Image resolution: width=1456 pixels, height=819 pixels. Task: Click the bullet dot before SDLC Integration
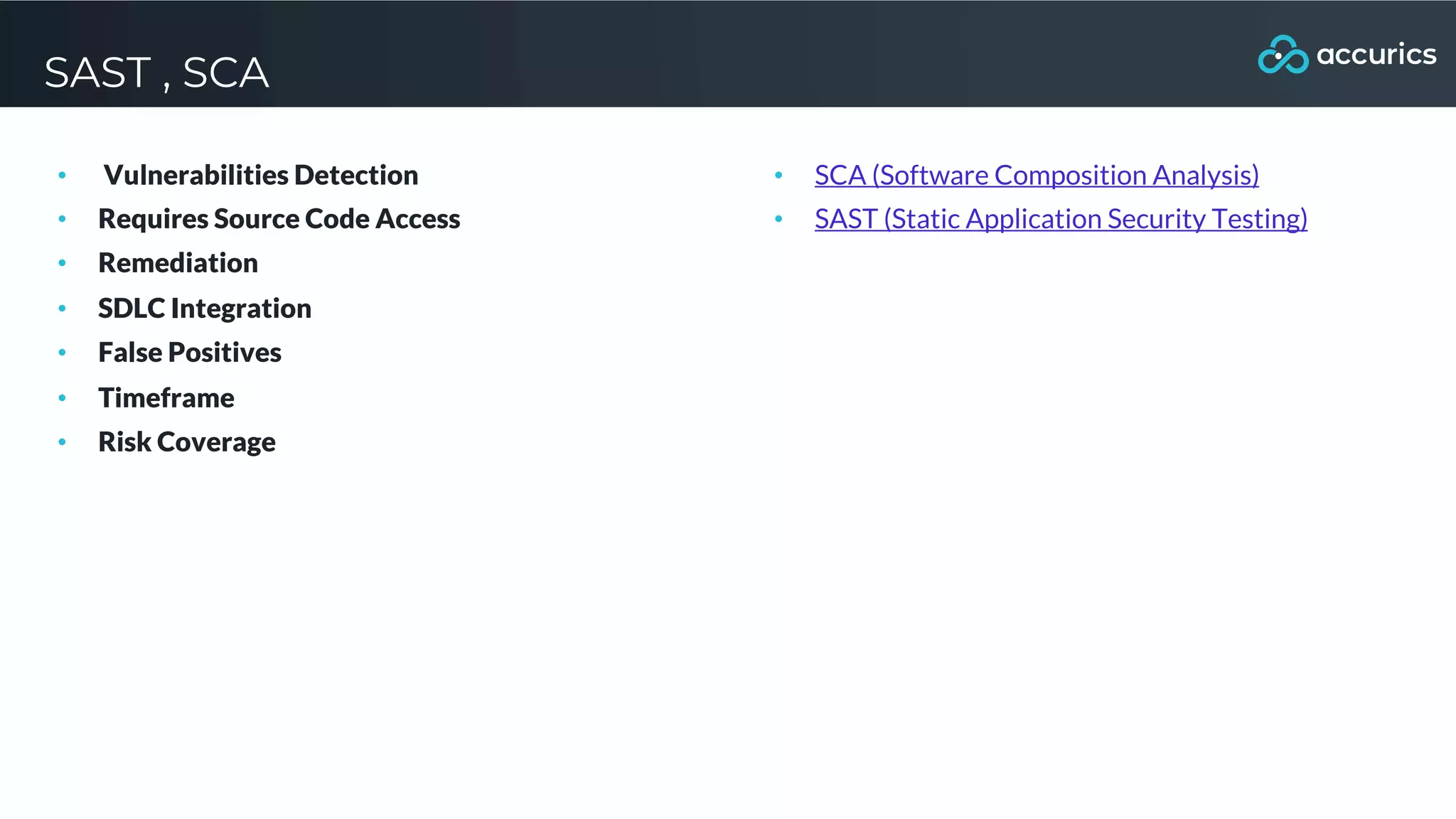point(63,309)
